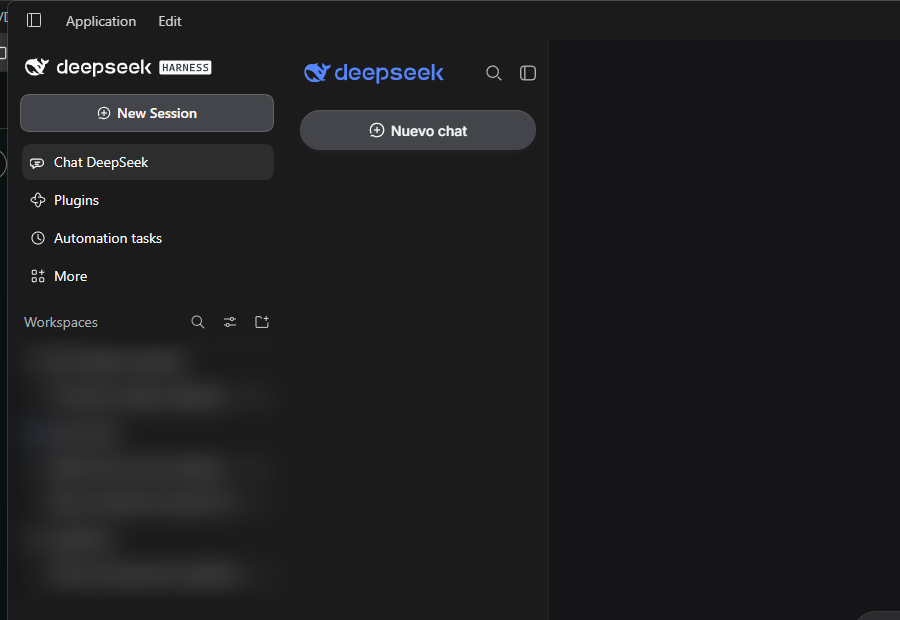Create new workspace folder icon

click(x=262, y=322)
